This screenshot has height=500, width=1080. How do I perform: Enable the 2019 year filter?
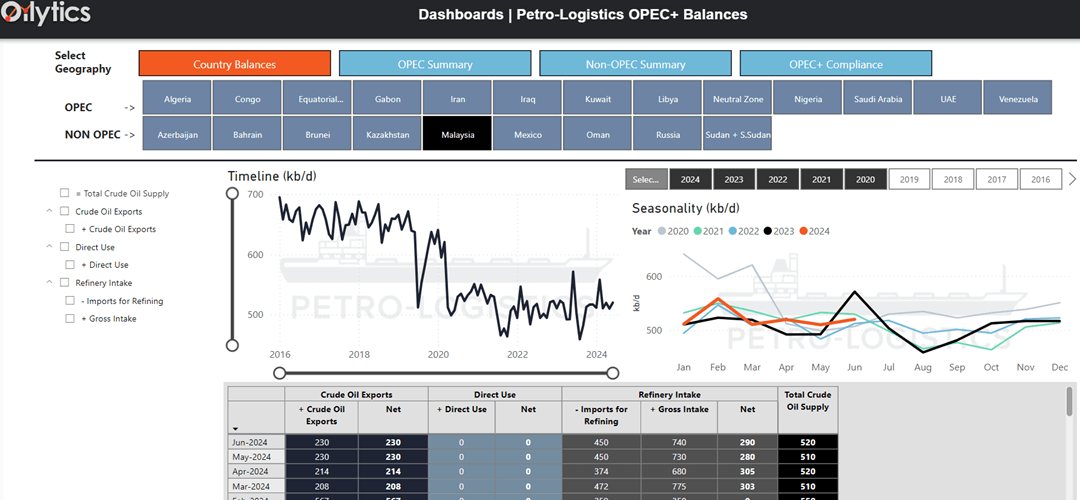coord(909,179)
